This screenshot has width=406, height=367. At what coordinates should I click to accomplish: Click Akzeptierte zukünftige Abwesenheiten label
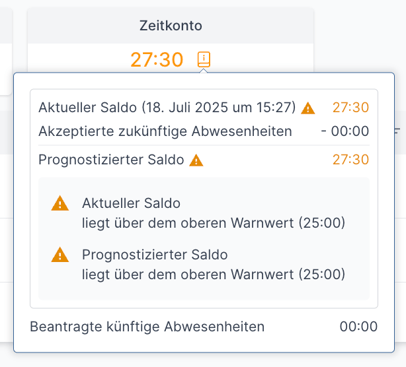(x=165, y=131)
